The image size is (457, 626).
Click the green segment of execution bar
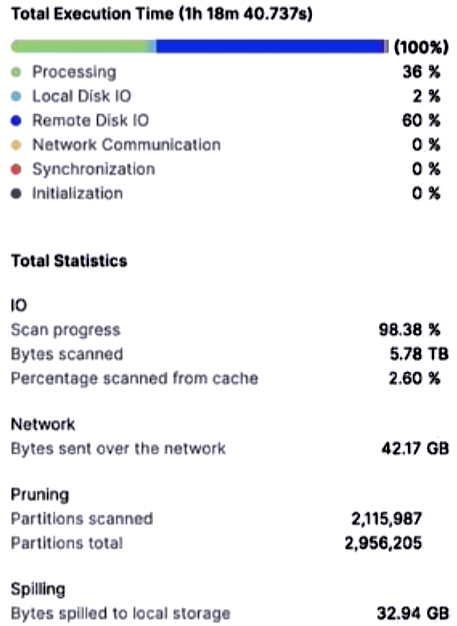pyautogui.click(x=80, y=46)
